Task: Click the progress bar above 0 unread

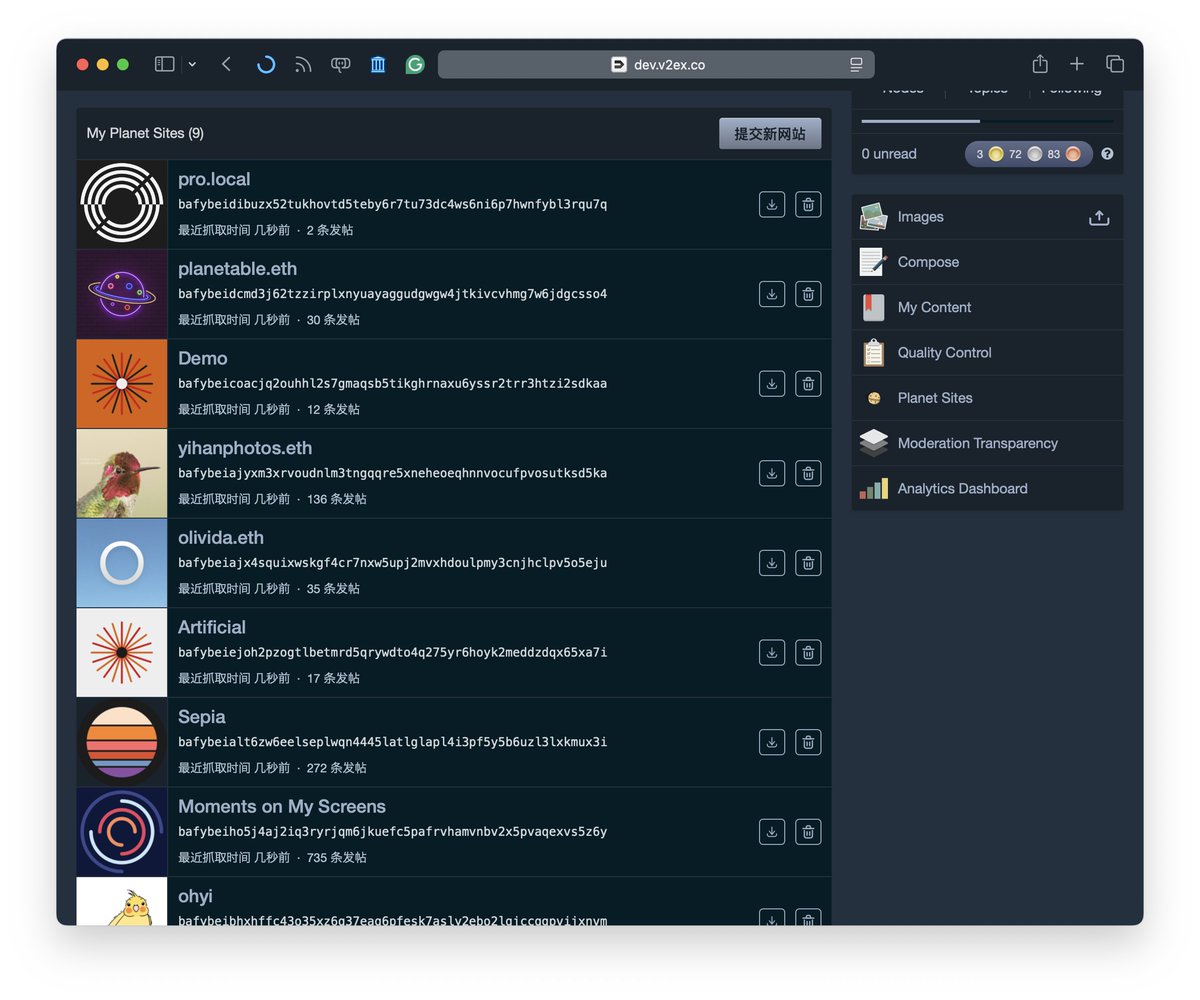Action: pyautogui.click(x=987, y=121)
